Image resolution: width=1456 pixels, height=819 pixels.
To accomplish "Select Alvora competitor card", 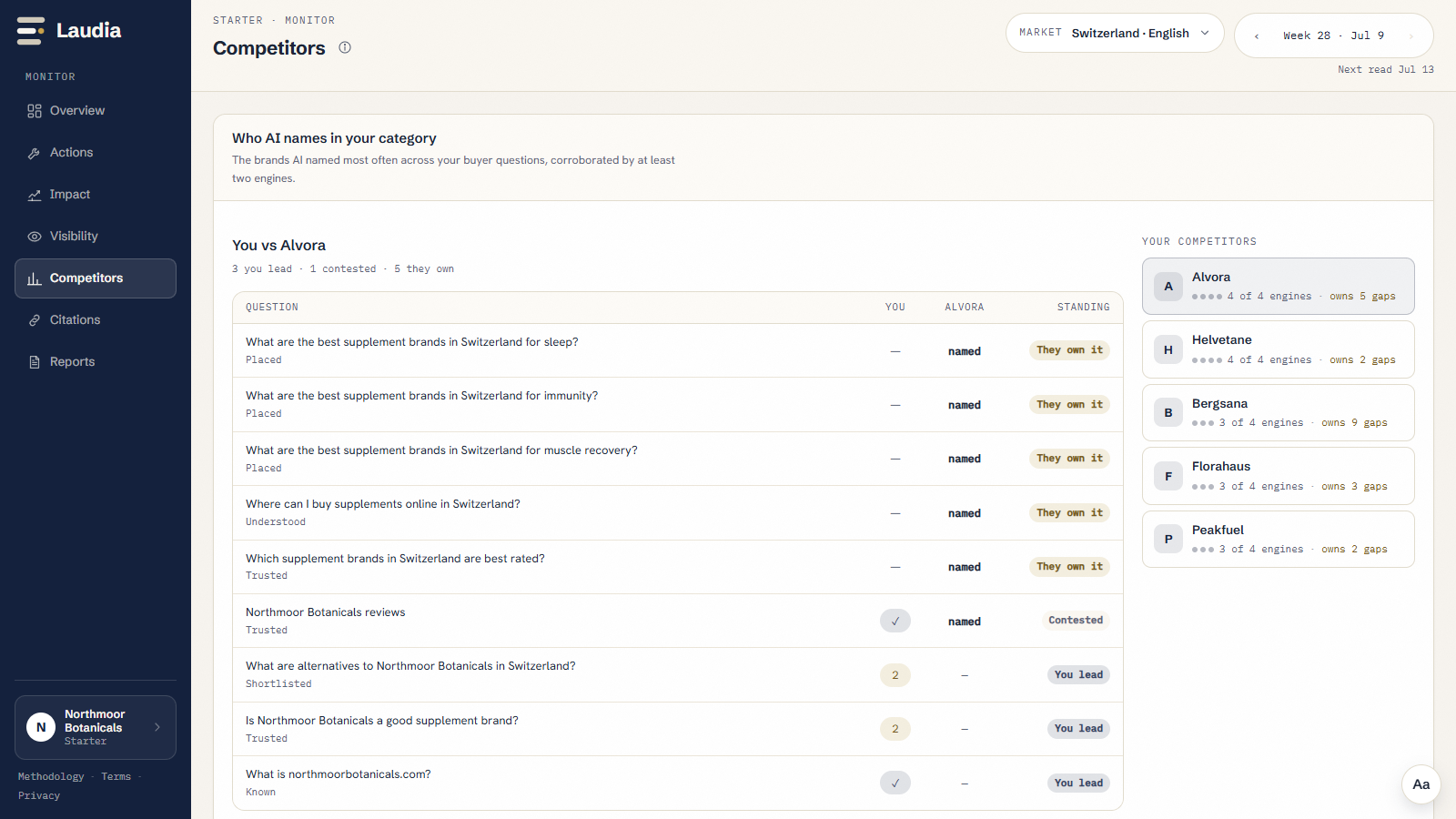I will pyautogui.click(x=1279, y=287).
